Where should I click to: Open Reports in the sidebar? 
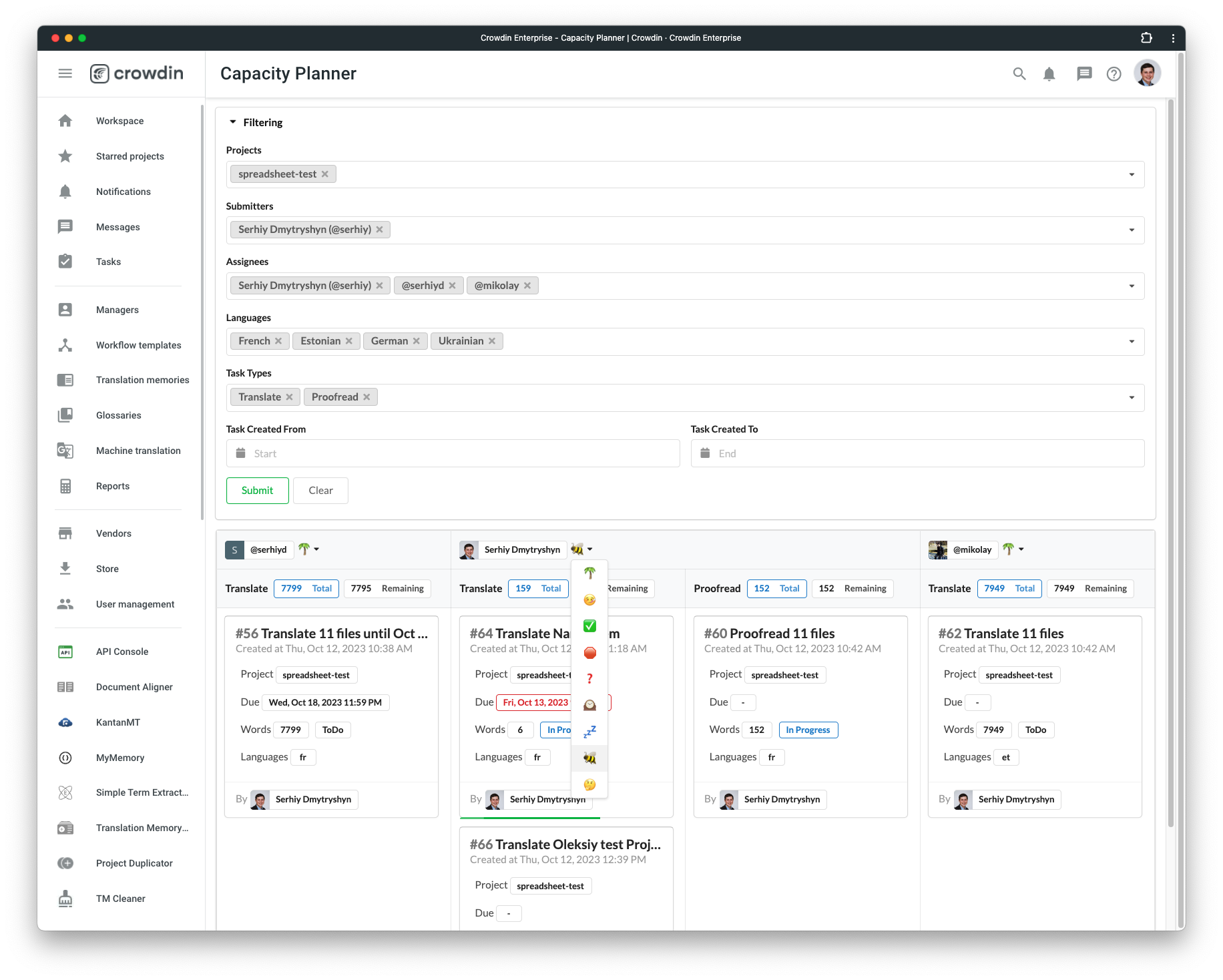112,486
